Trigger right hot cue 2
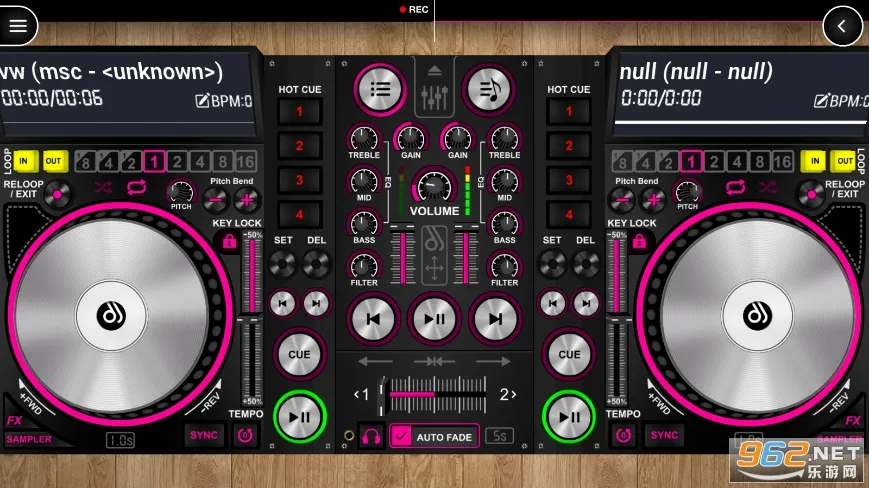 569,146
